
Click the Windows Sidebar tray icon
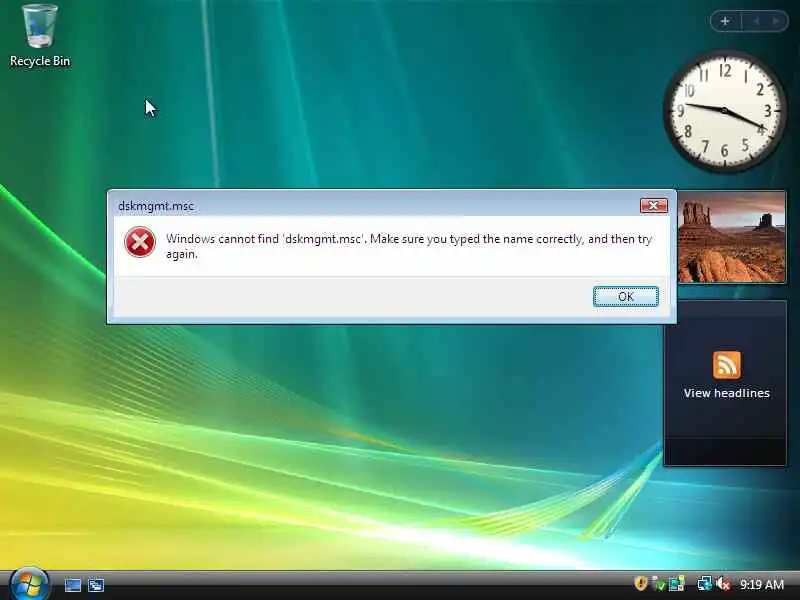pos(677,584)
